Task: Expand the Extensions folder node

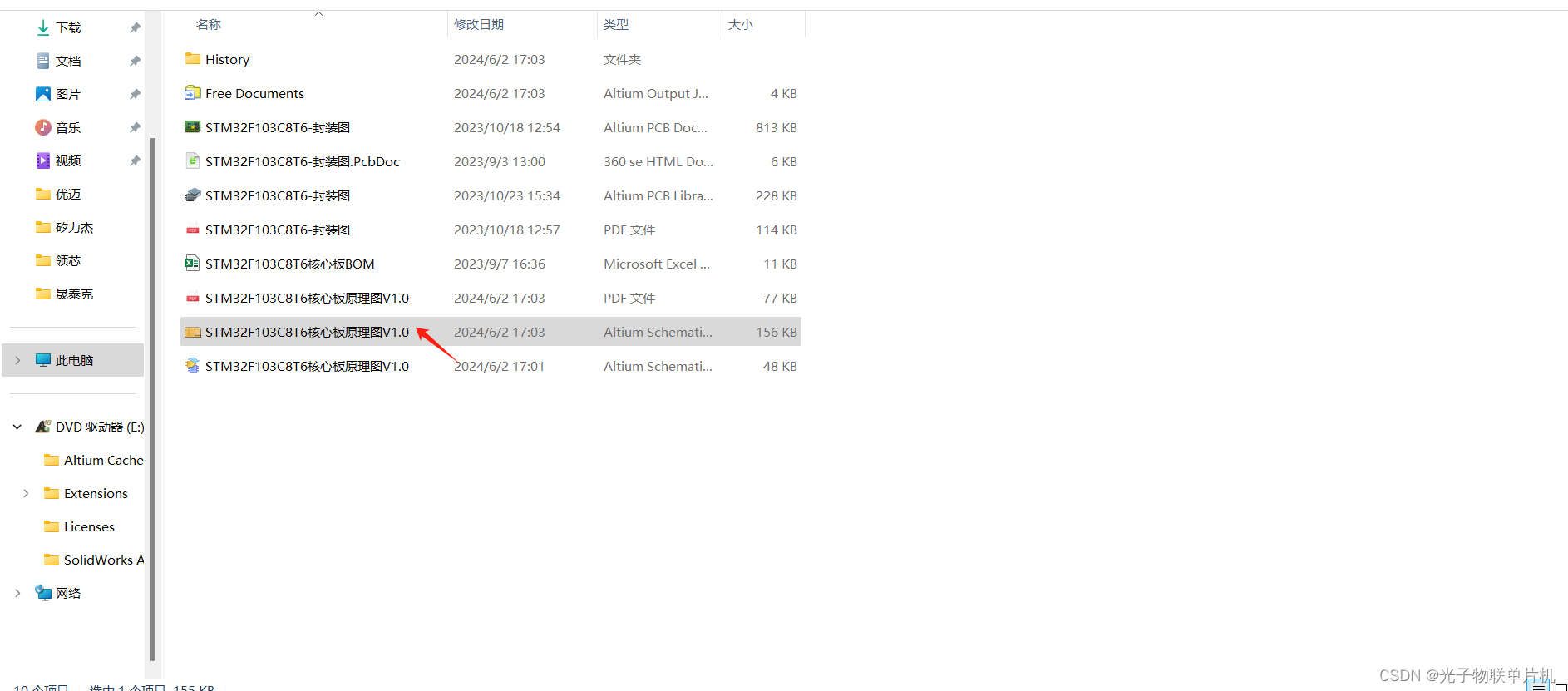Action: 26,493
